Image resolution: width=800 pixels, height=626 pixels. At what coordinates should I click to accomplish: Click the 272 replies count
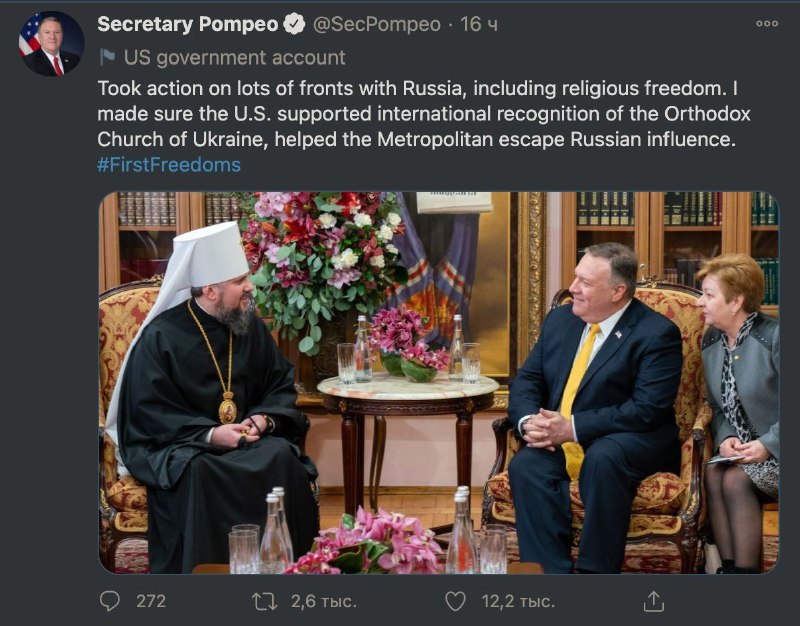151,602
